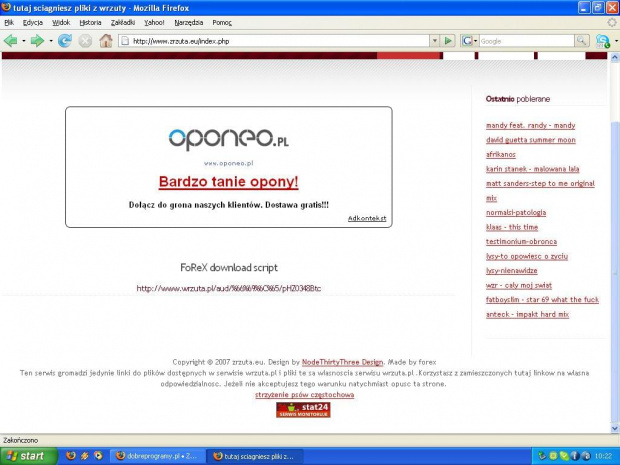Viewport: 620px width, 465px height.
Task: Open the Pomoc menu
Action: point(222,23)
